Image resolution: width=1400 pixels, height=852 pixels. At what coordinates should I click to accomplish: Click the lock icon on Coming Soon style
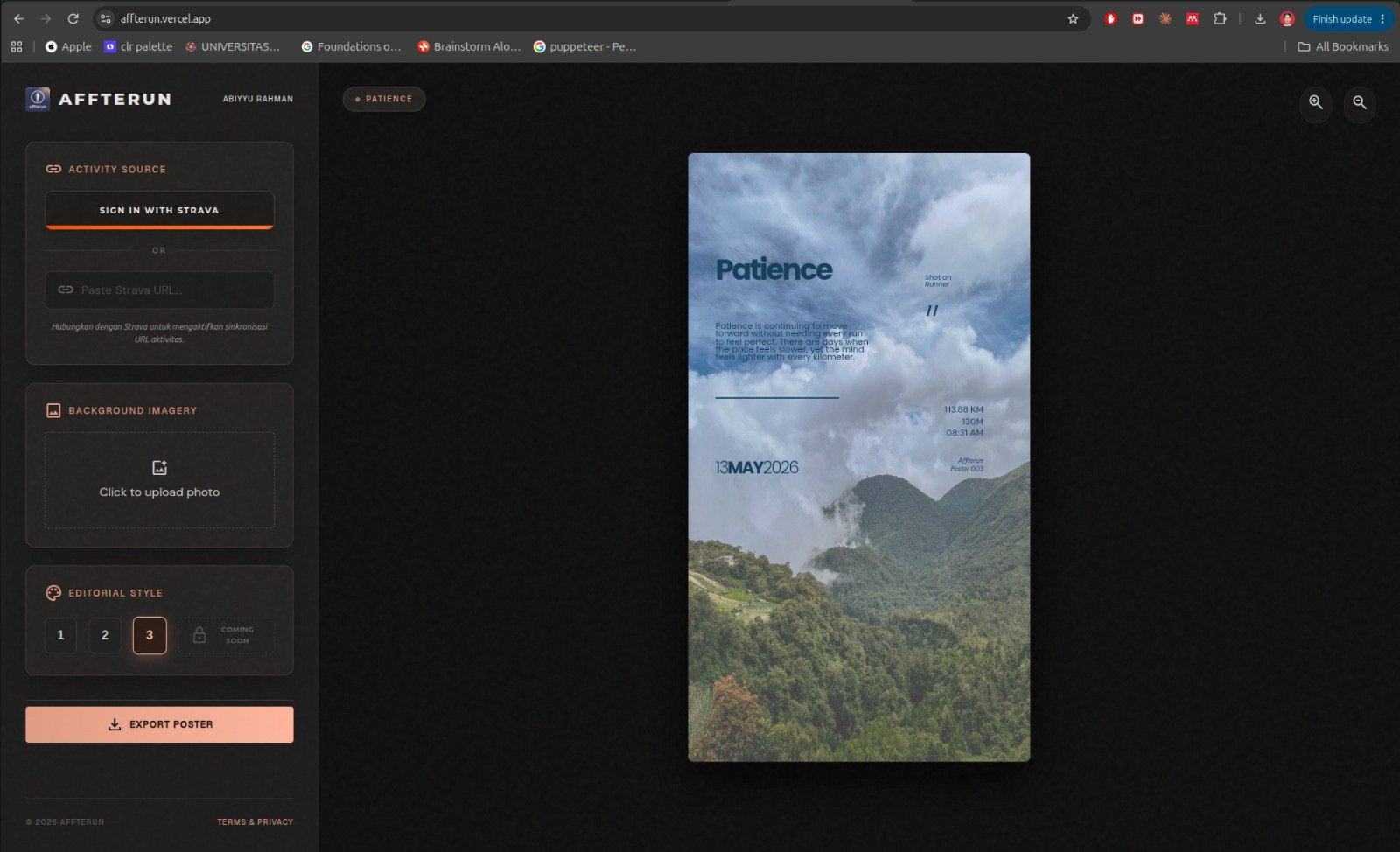point(199,635)
